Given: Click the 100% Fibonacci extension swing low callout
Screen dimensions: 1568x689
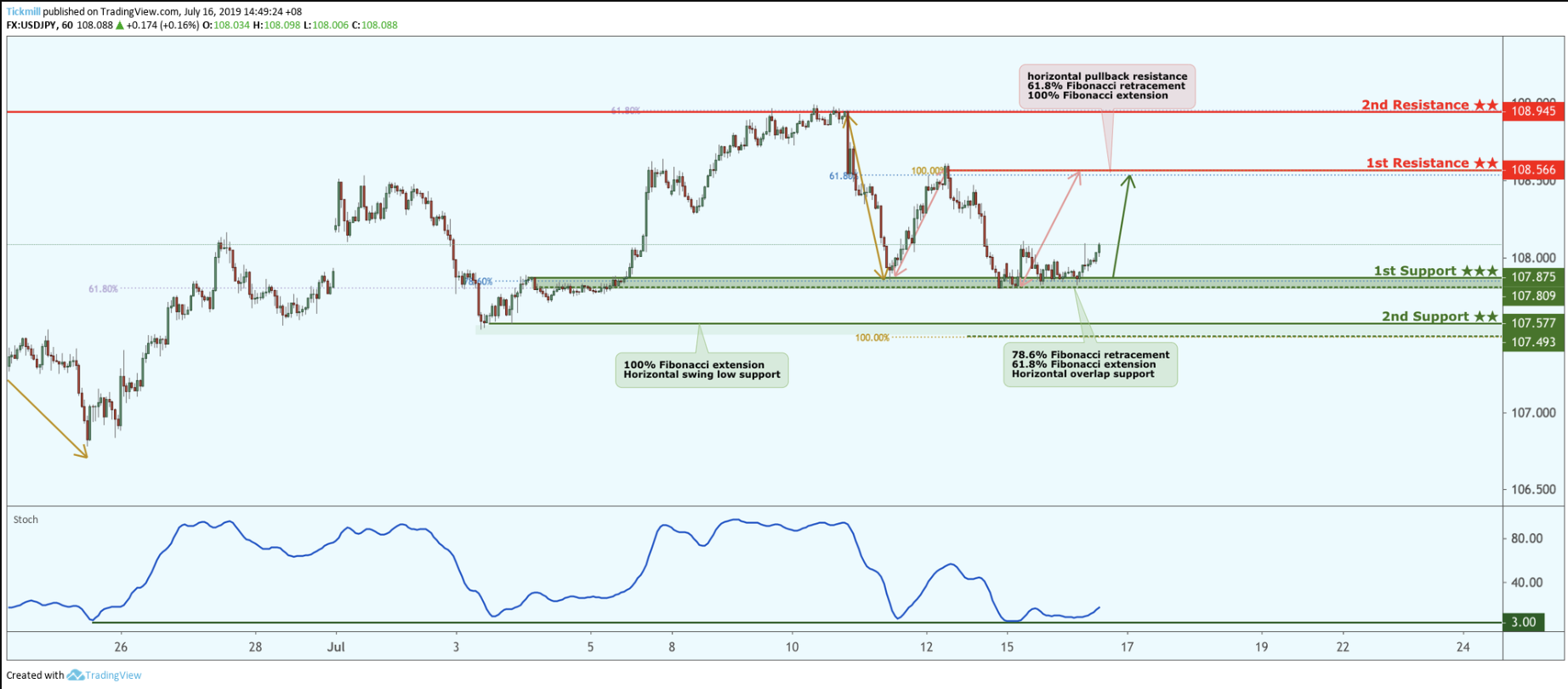Looking at the screenshot, I should click(x=702, y=370).
